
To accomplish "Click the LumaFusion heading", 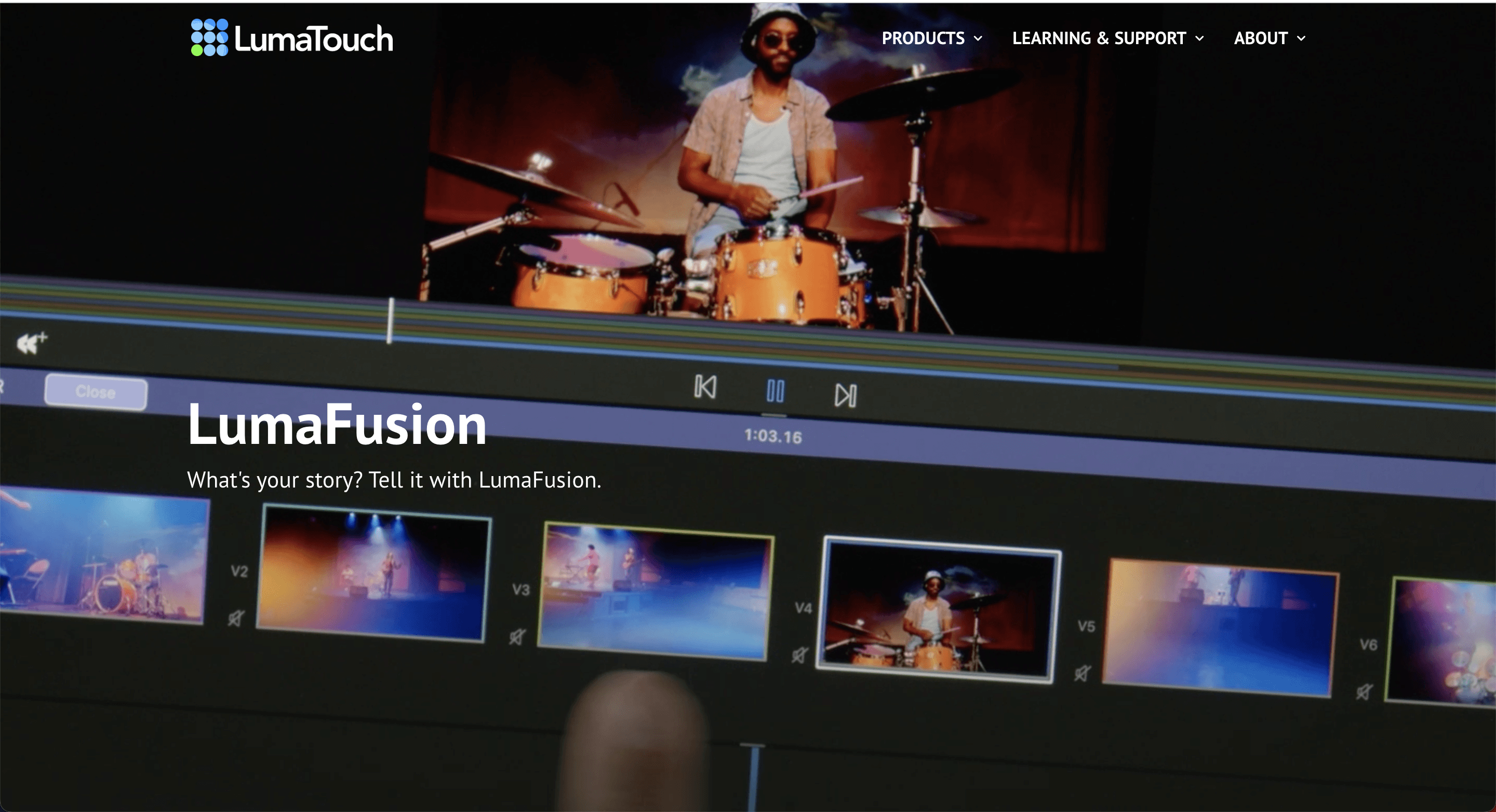I will pos(337,425).
